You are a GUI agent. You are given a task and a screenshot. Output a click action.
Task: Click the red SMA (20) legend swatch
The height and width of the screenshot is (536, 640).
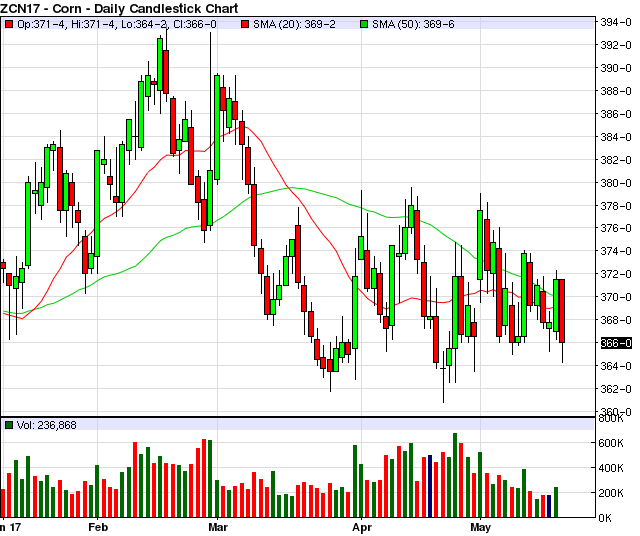click(x=245, y=24)
